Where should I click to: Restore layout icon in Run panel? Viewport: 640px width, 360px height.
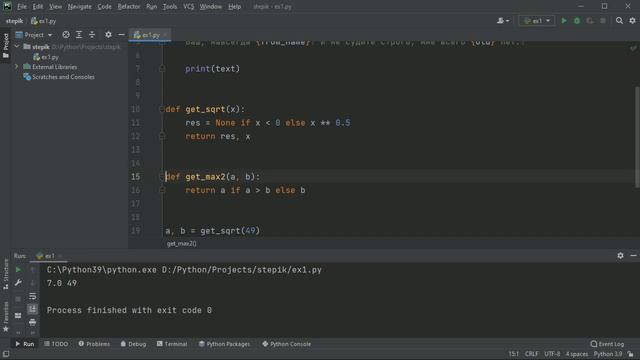point(18,315)
